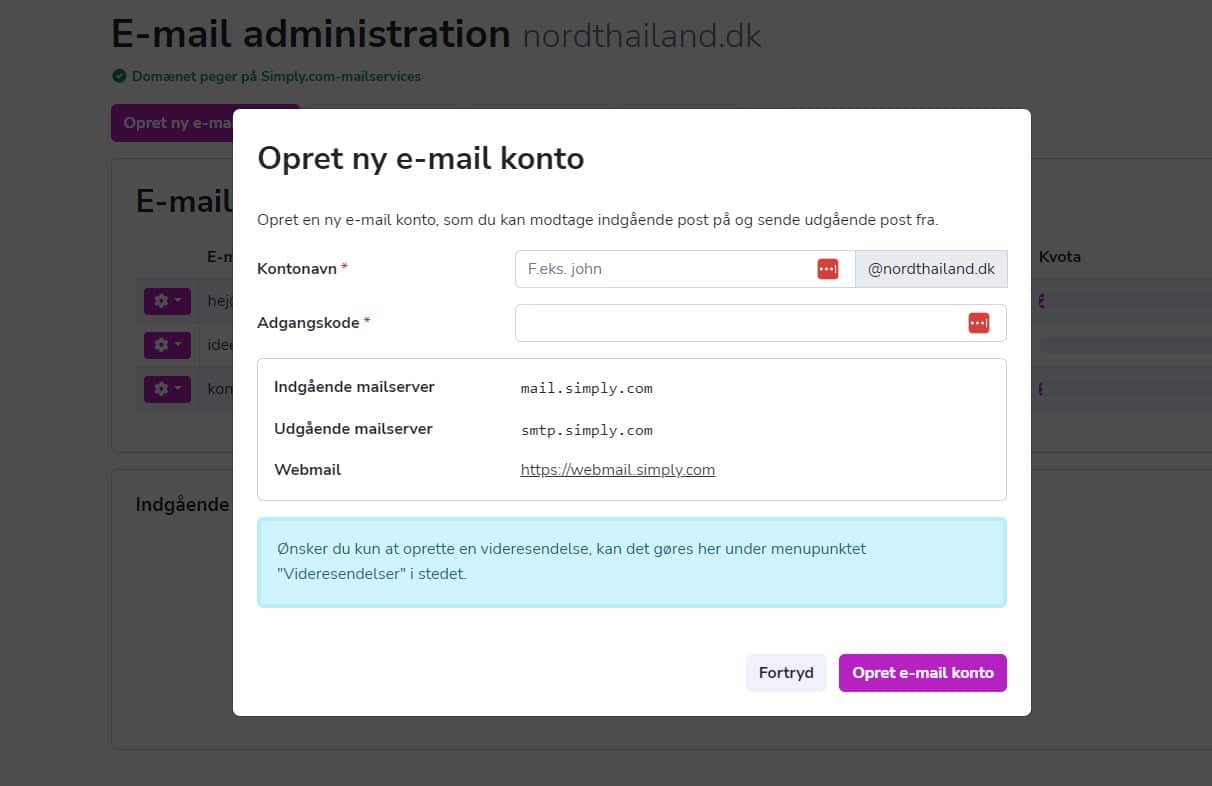
Task: Click the Udgående mailserver label
Action: (353, 429)
